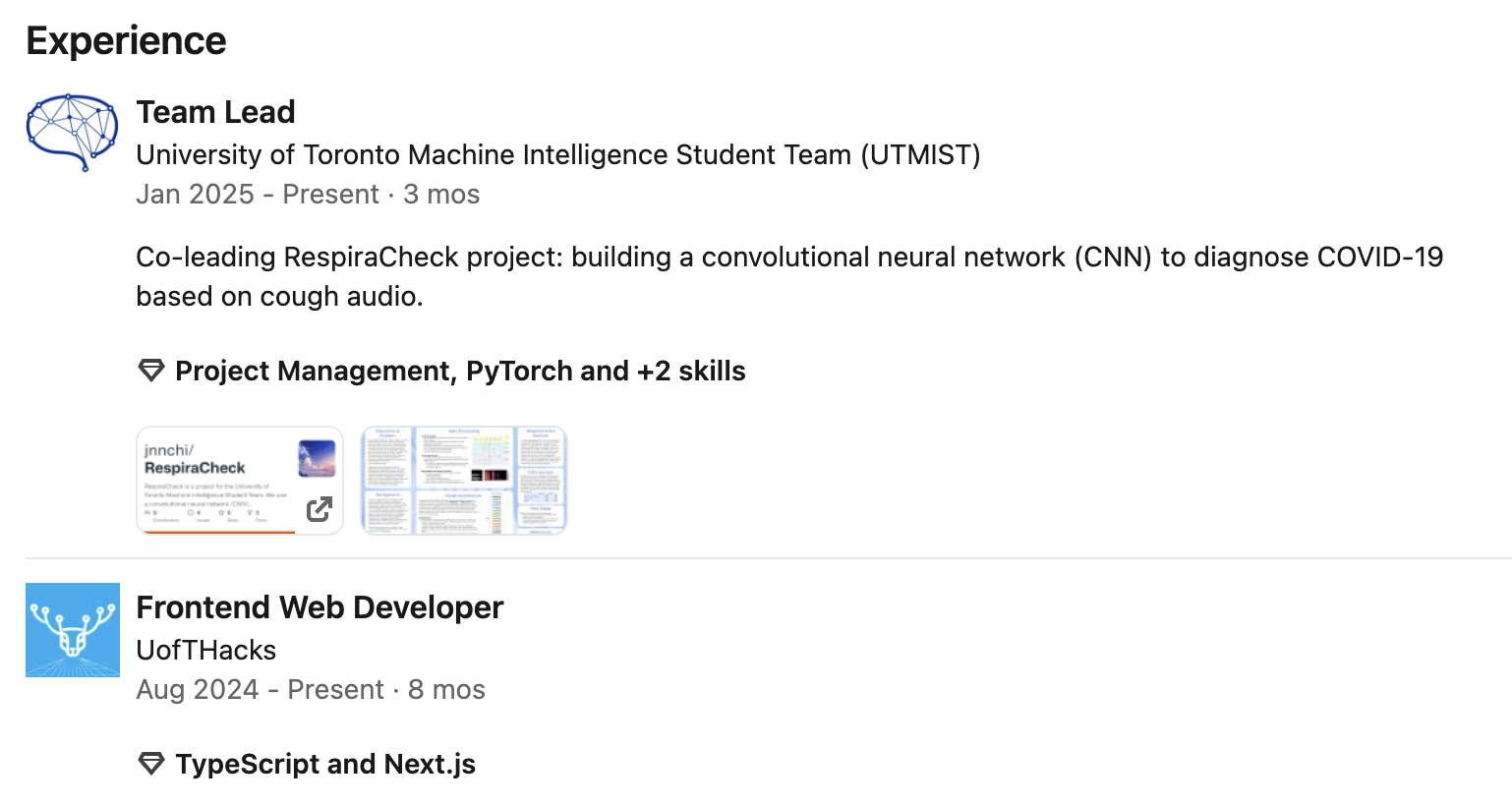Image resolution: width=1512 pixels, height=806 pixels.
Task: Open the research poster thumbnail
Action: pos(464,481)
